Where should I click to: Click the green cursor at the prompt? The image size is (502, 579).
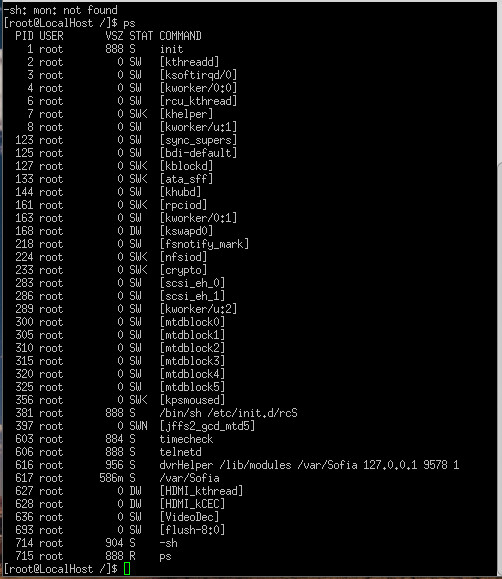click(127, 569)
